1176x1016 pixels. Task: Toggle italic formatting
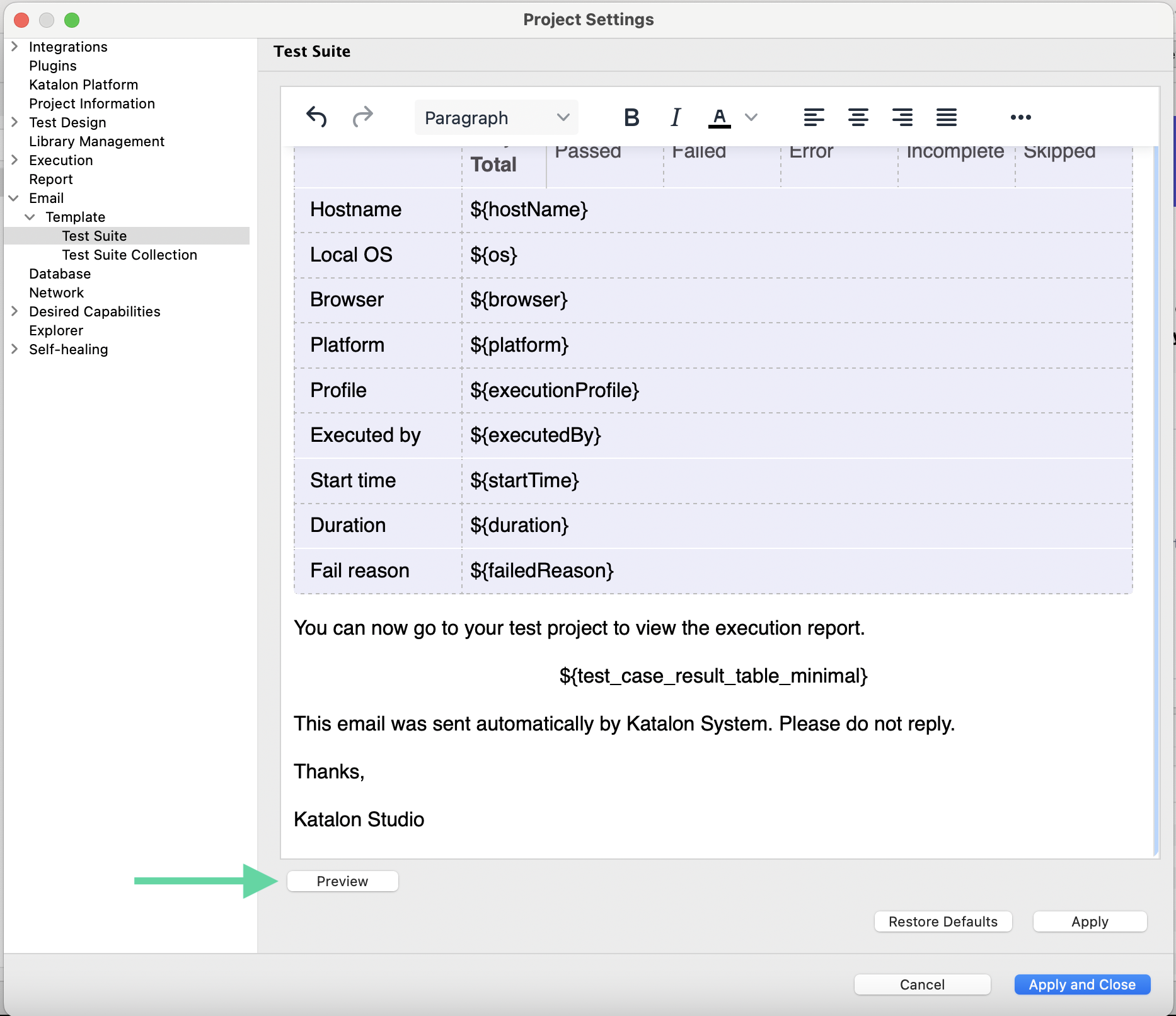(676, 117)
